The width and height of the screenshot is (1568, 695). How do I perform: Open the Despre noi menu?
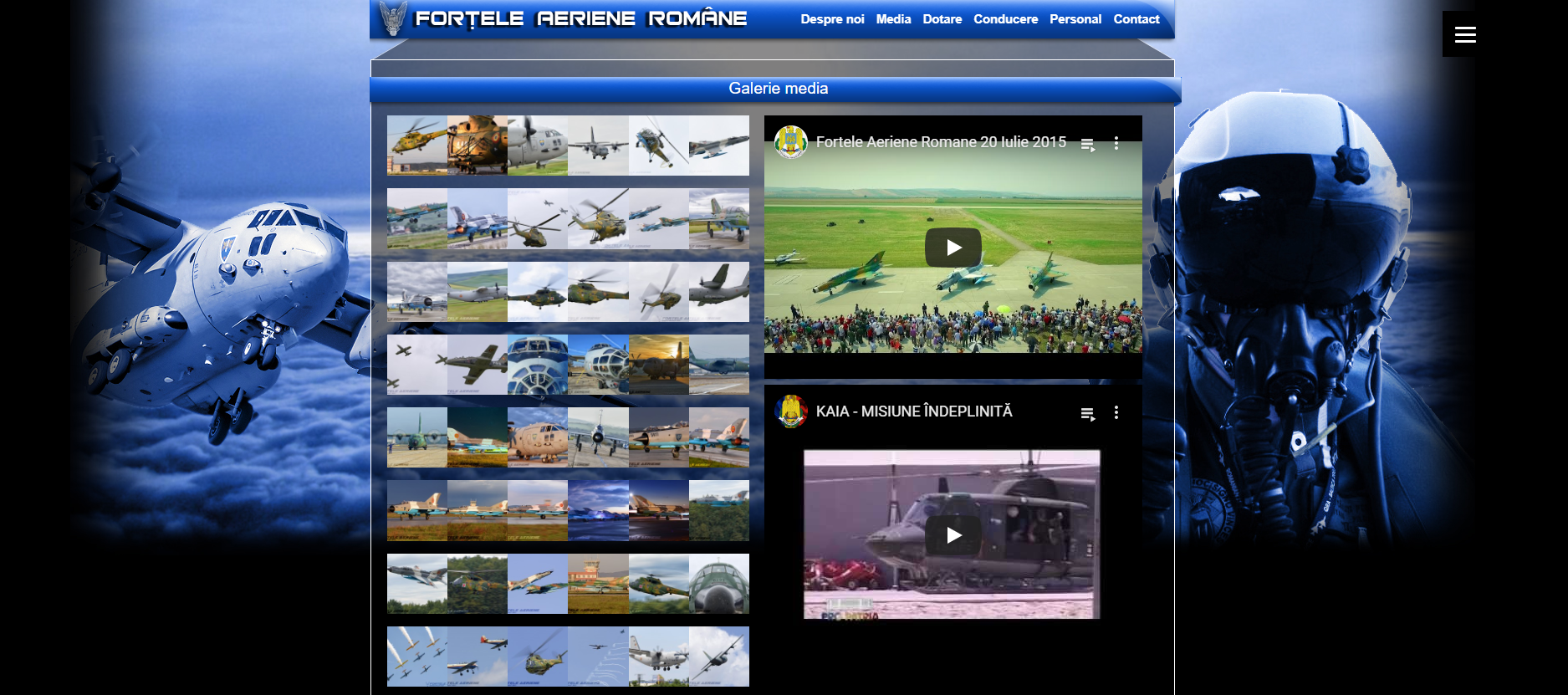point(832,18)
